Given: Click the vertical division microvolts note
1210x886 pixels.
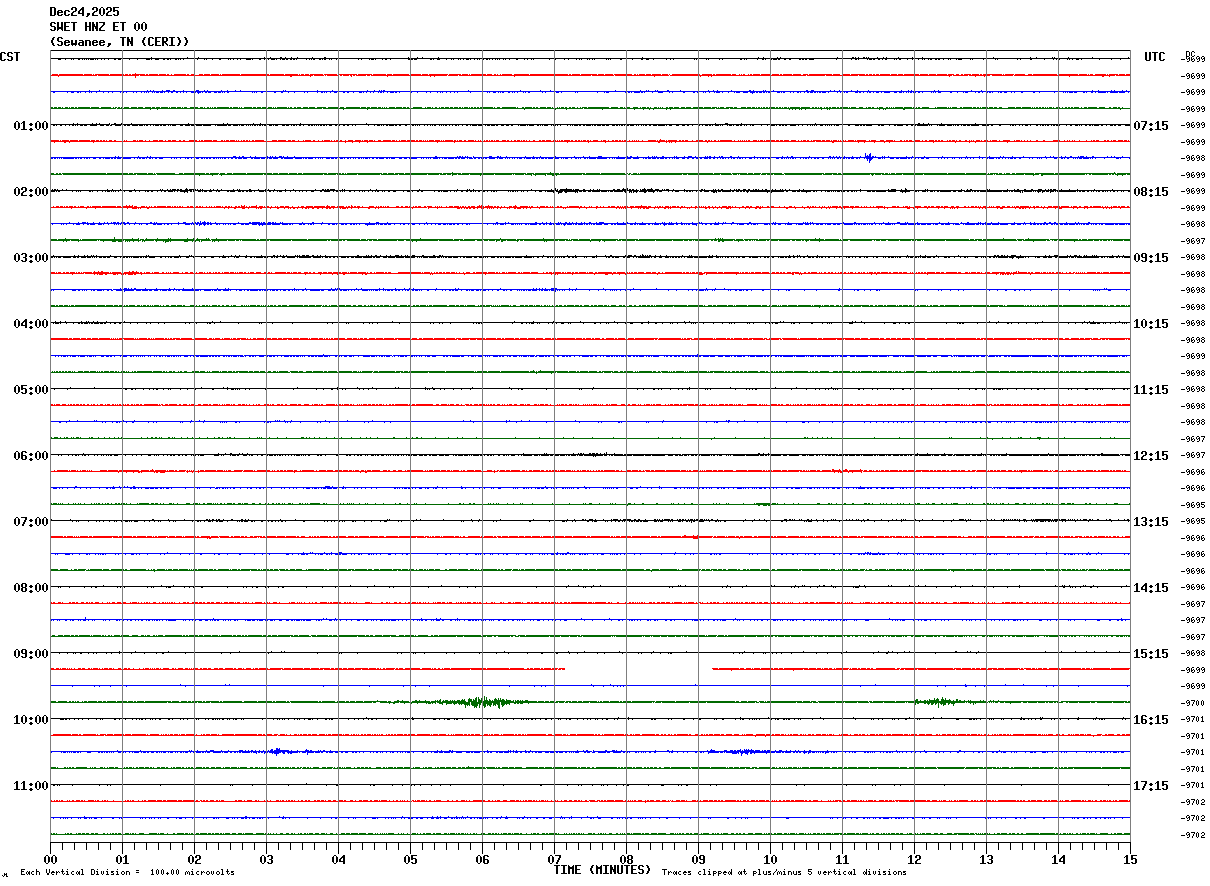Looking at the screenshot, I should [x=127, y=873].
